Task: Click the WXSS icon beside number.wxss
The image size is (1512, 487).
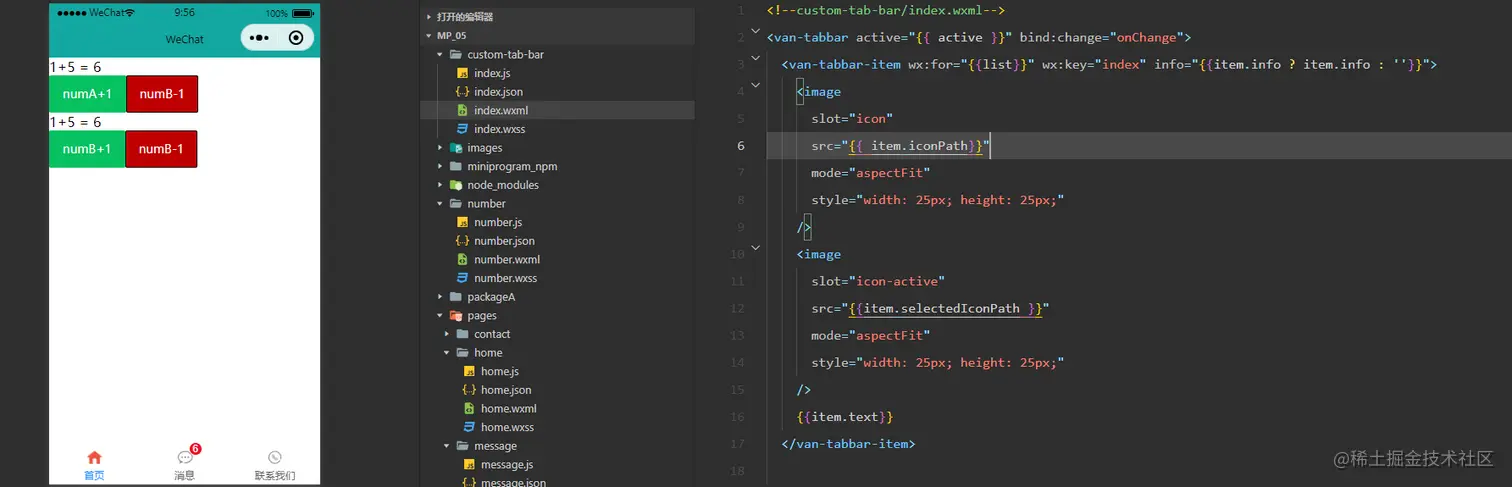Action: click(462, 278)
